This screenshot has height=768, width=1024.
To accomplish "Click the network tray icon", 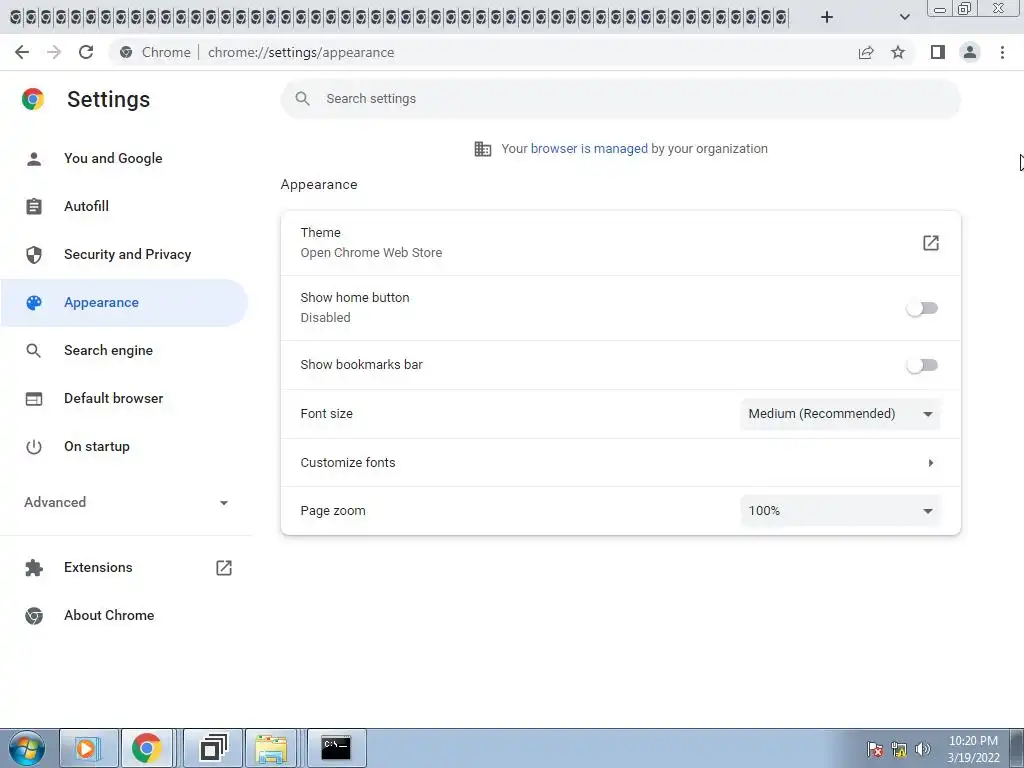I will click(899, 749).
